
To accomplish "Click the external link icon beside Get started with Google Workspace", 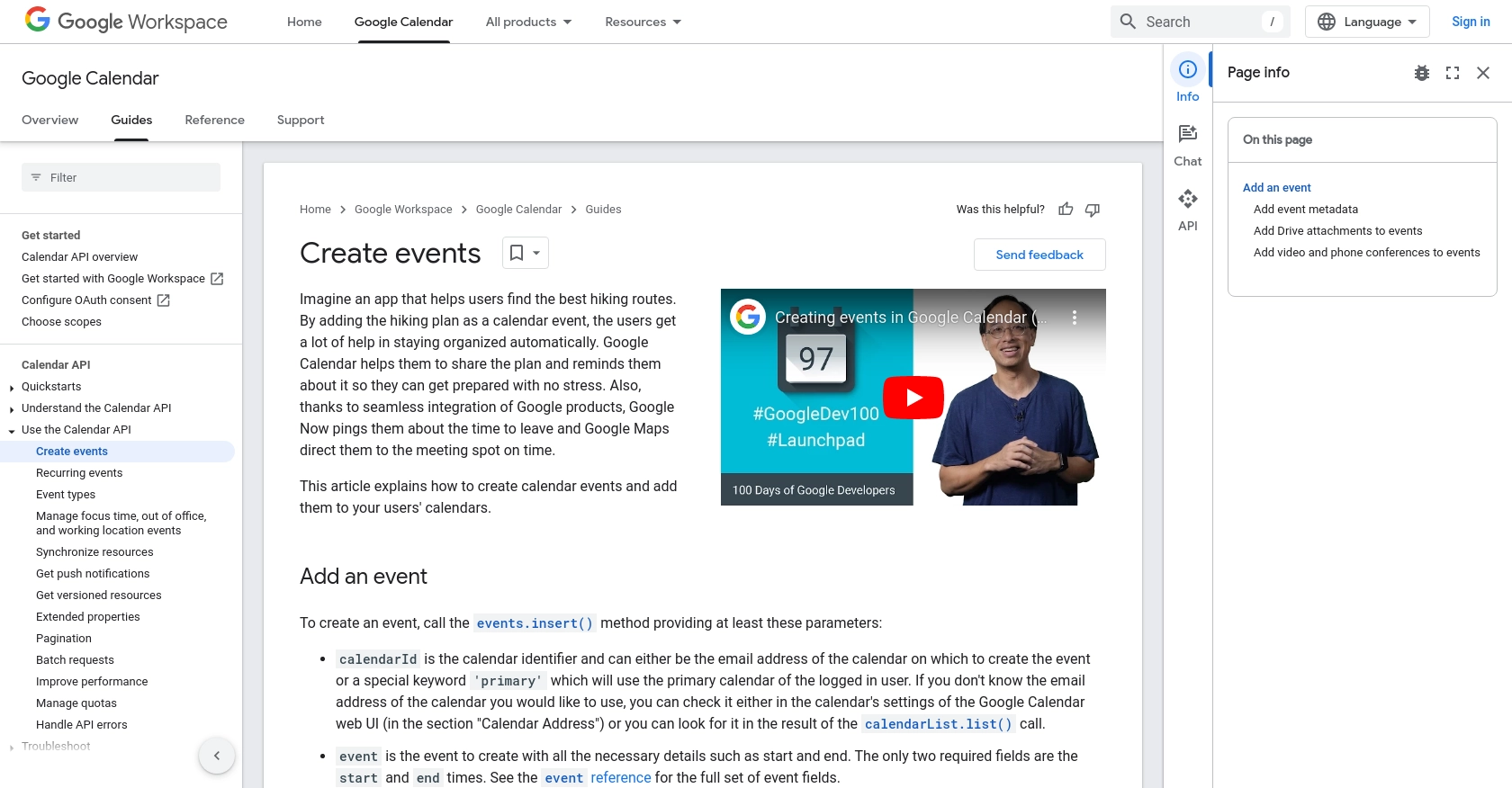I will 217,279.
